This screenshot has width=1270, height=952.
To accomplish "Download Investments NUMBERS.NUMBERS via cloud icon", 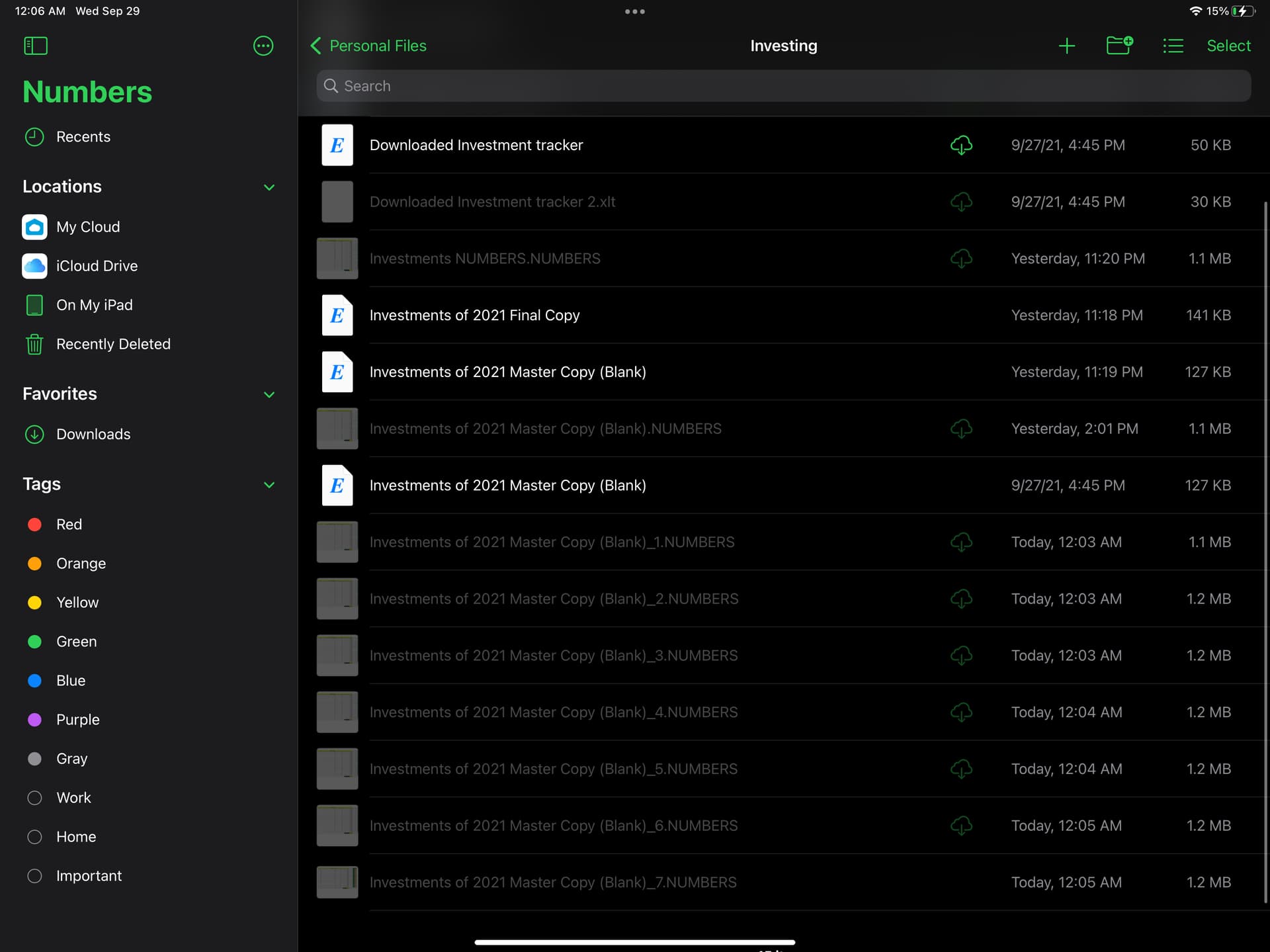I will (961, 259).
